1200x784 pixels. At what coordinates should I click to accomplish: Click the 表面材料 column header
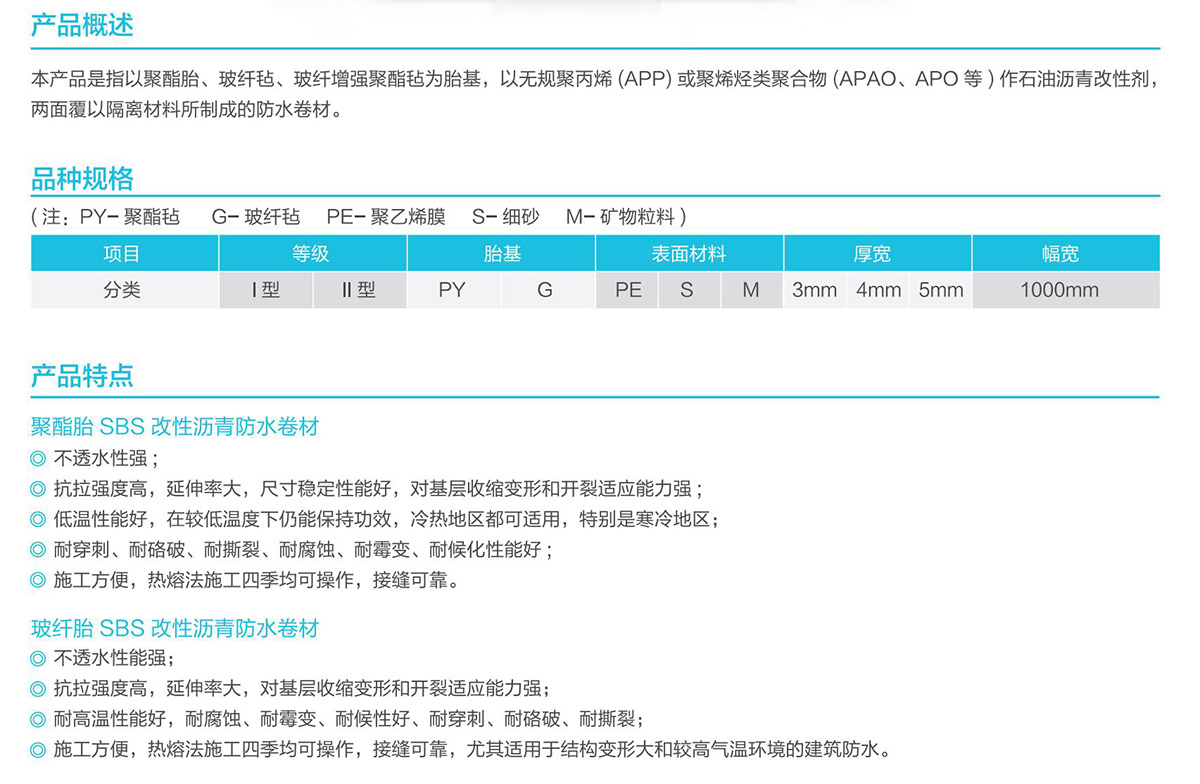(x=689, y=254)
